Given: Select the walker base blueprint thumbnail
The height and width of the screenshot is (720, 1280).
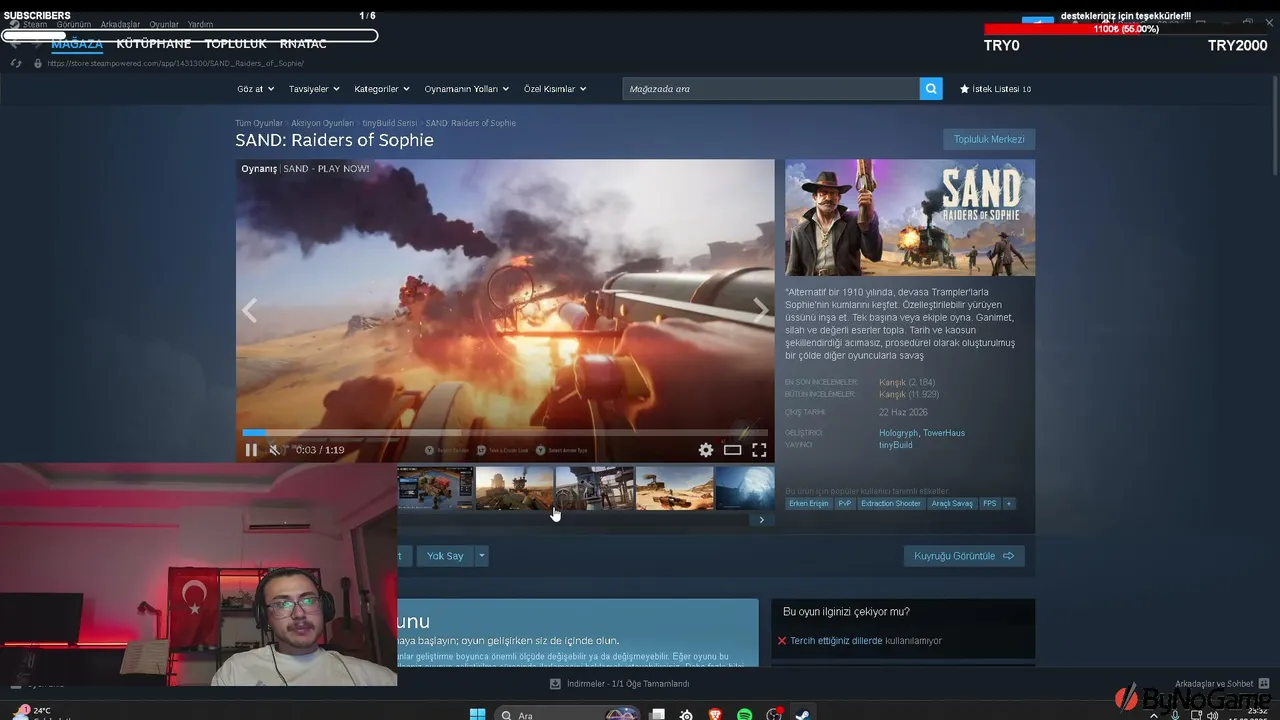Looking at the screenshot, I should [435, 488].
